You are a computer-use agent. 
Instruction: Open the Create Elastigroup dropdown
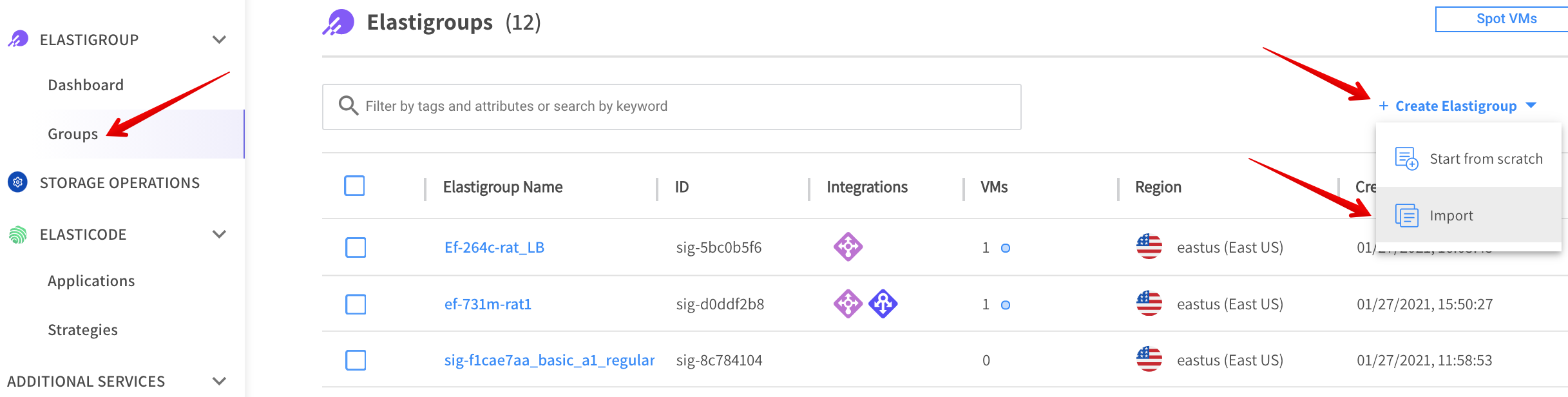(1456, 106)
